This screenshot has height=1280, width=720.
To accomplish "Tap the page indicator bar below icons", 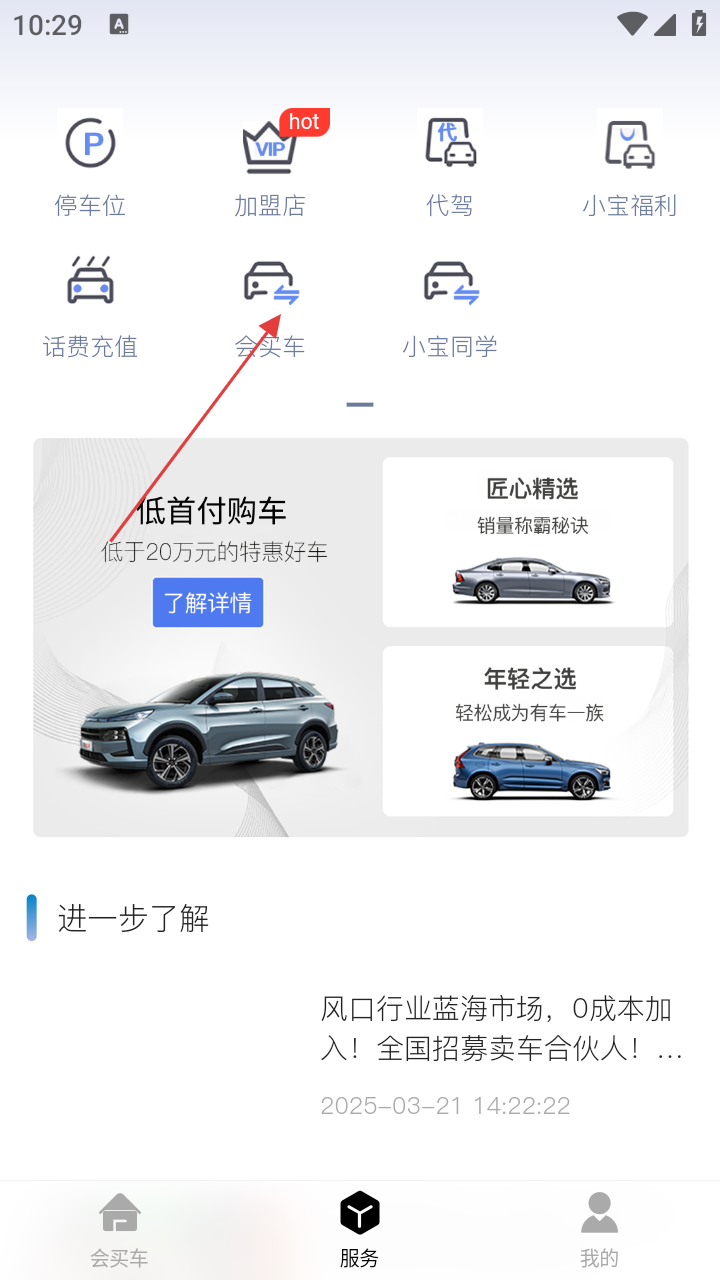I will [x=360, y=405].
